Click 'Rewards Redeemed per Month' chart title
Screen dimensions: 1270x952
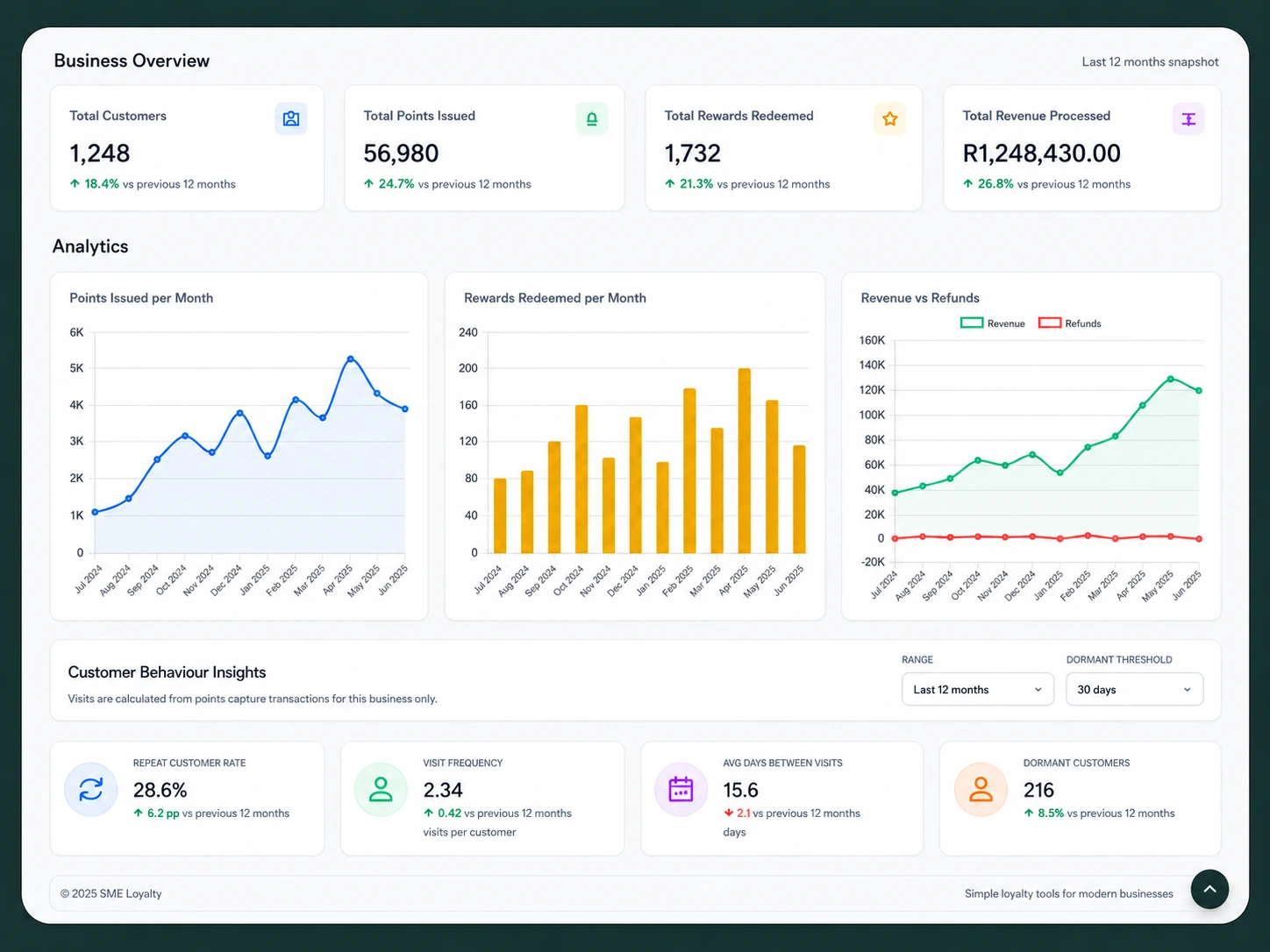[x=555, y=298]
